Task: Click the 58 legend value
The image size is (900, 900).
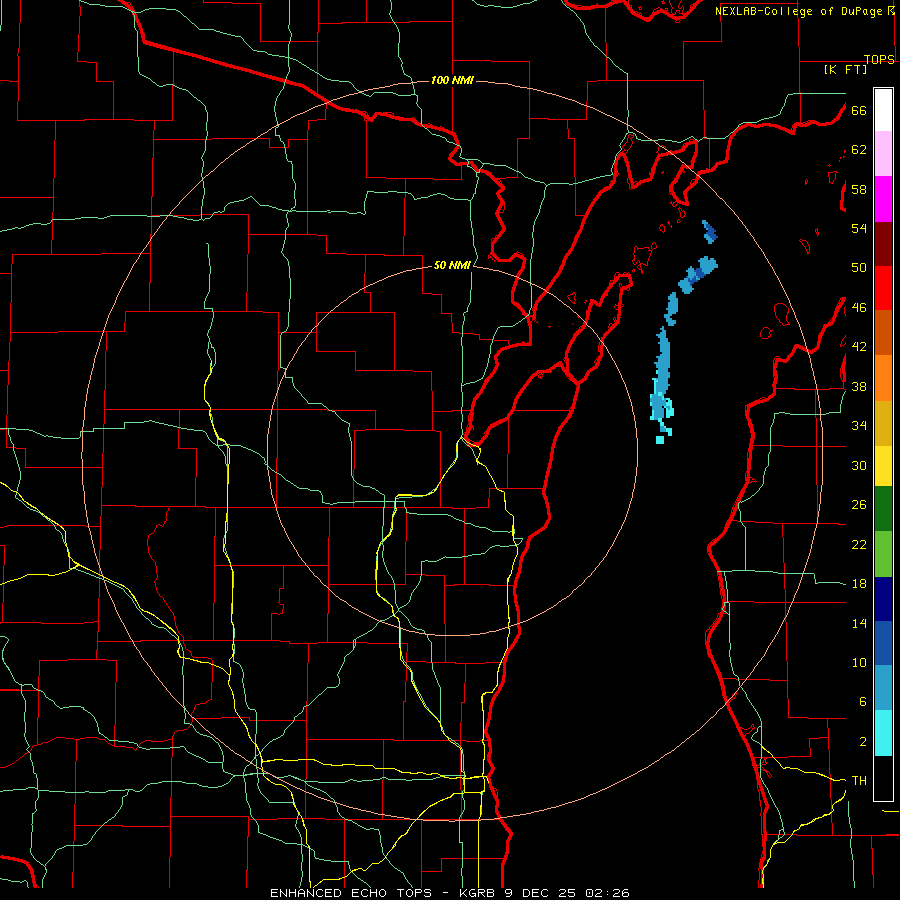Action: coord(859,189)
